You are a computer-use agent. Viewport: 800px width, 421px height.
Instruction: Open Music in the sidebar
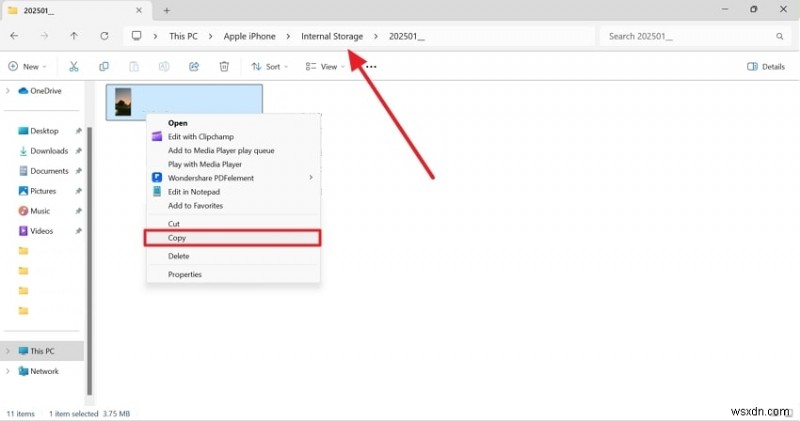(x=34, y=211)
